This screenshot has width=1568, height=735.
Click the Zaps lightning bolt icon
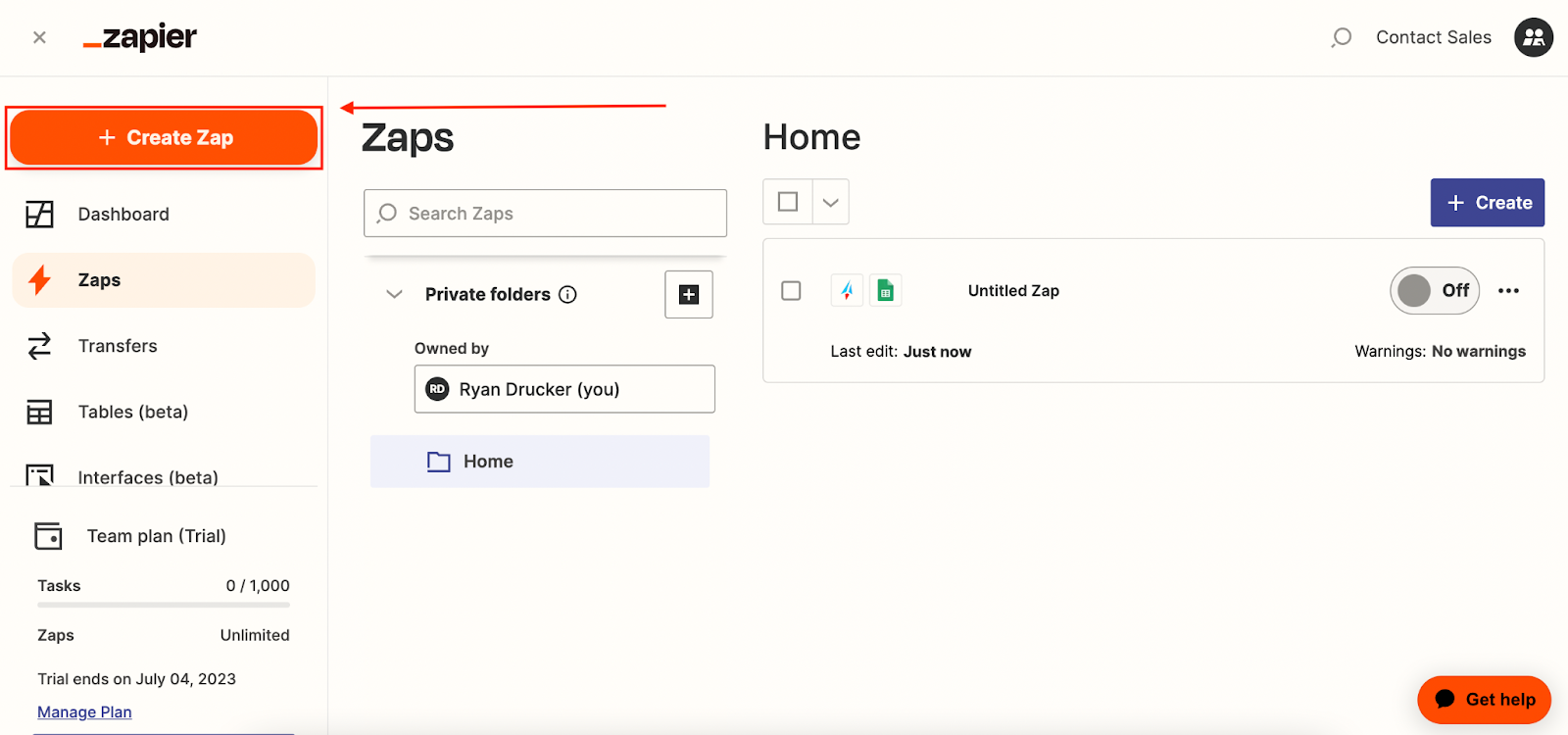[39, 280]
